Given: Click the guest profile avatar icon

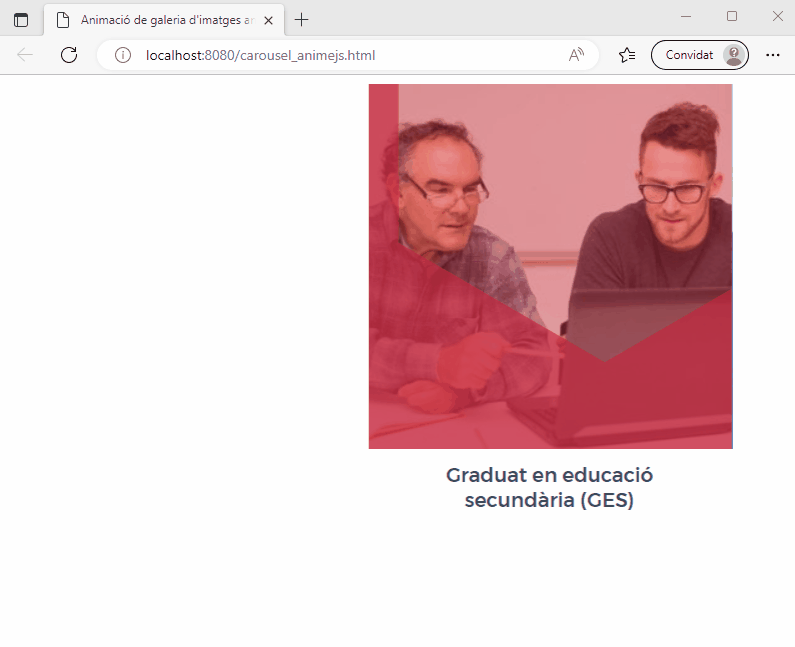Looking at the screenshot, I should point(734,55).
